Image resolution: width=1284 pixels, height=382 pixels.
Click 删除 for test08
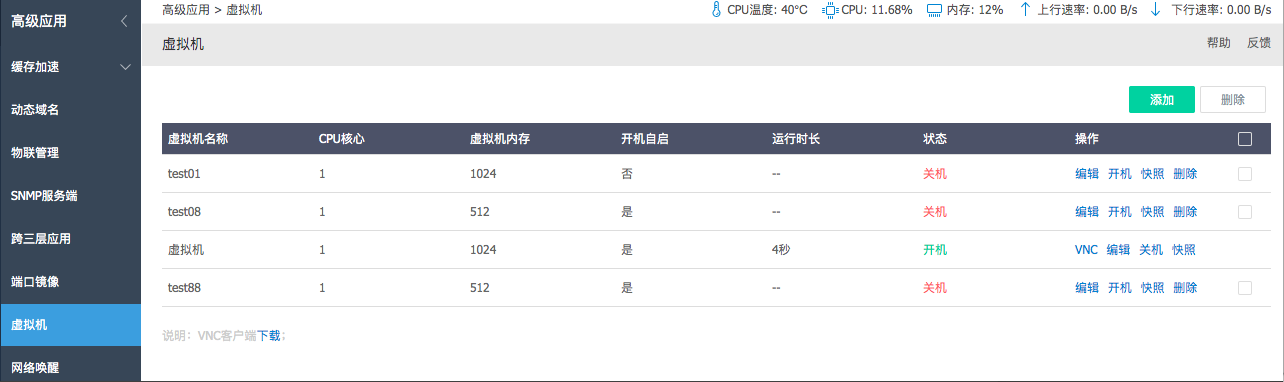point(1185,212)
